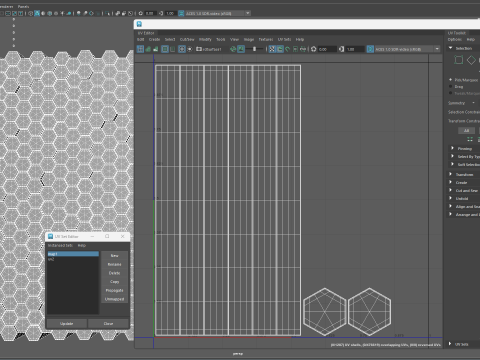This screenshot has height=360, width=480.
Task: Select Drag radio option in UV Toolkit
Action: [451, 87]
